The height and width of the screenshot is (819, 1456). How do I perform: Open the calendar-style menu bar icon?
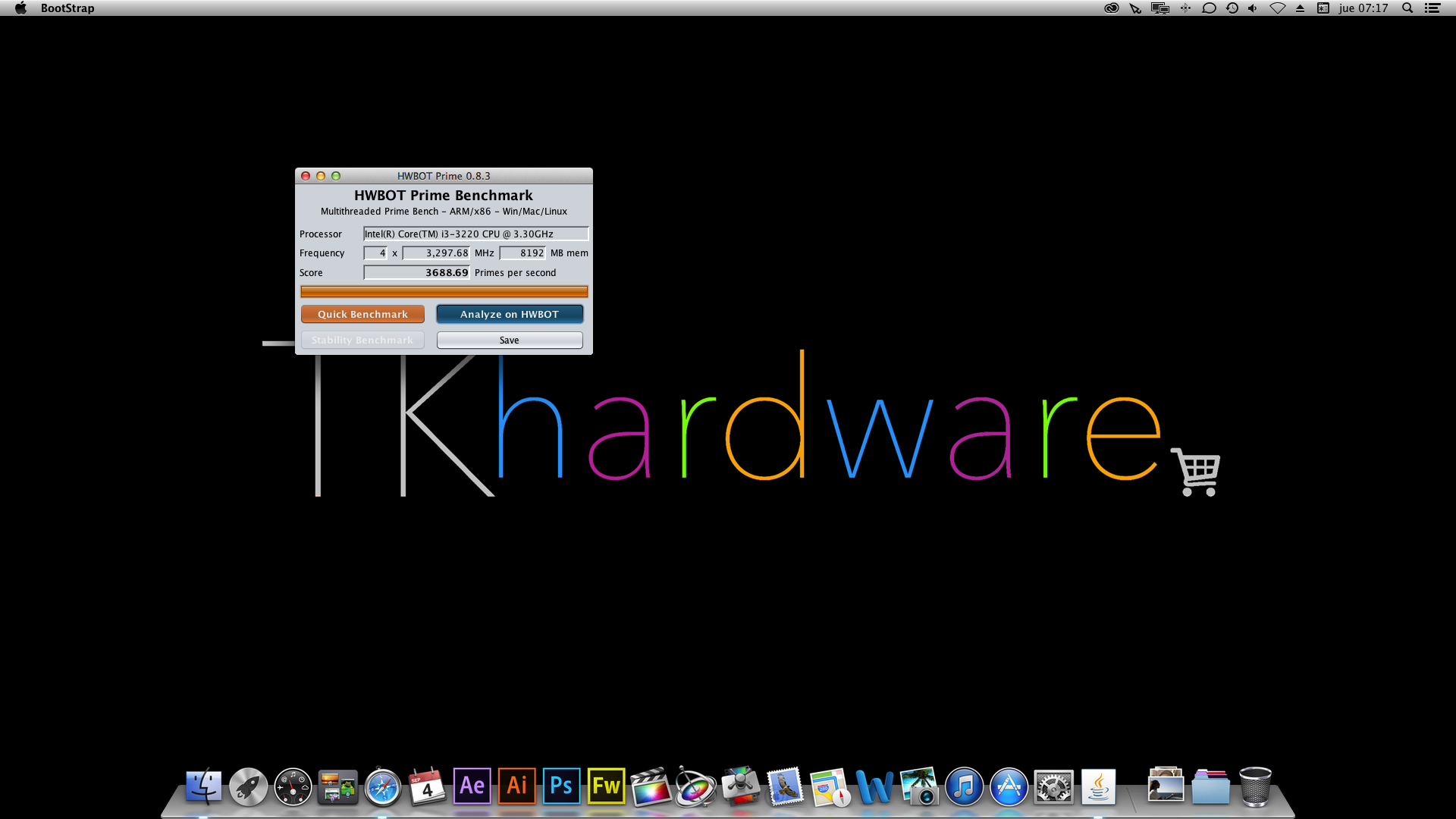click(1323, 8)
